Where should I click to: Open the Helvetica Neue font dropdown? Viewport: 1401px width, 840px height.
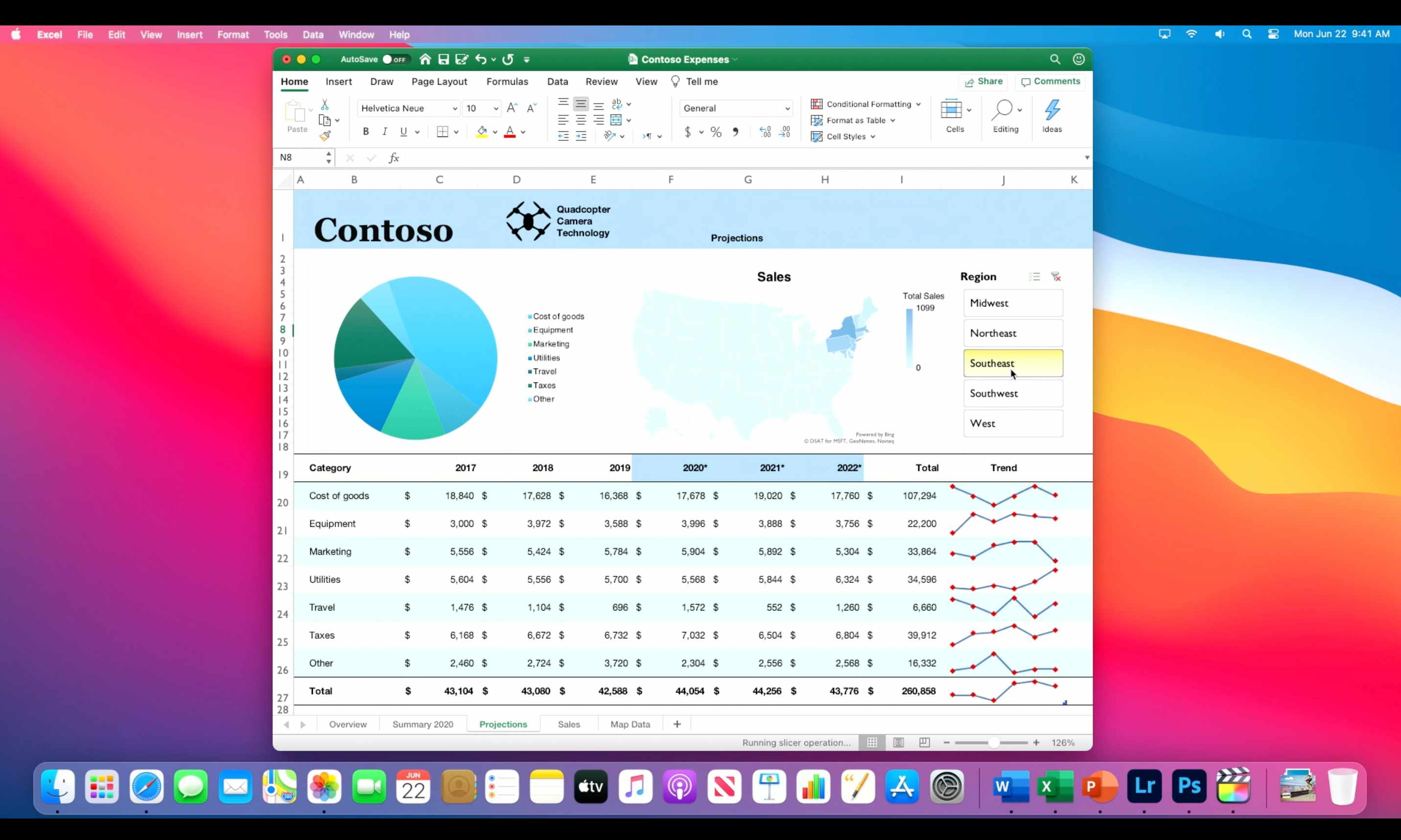[x=456, y=108]
